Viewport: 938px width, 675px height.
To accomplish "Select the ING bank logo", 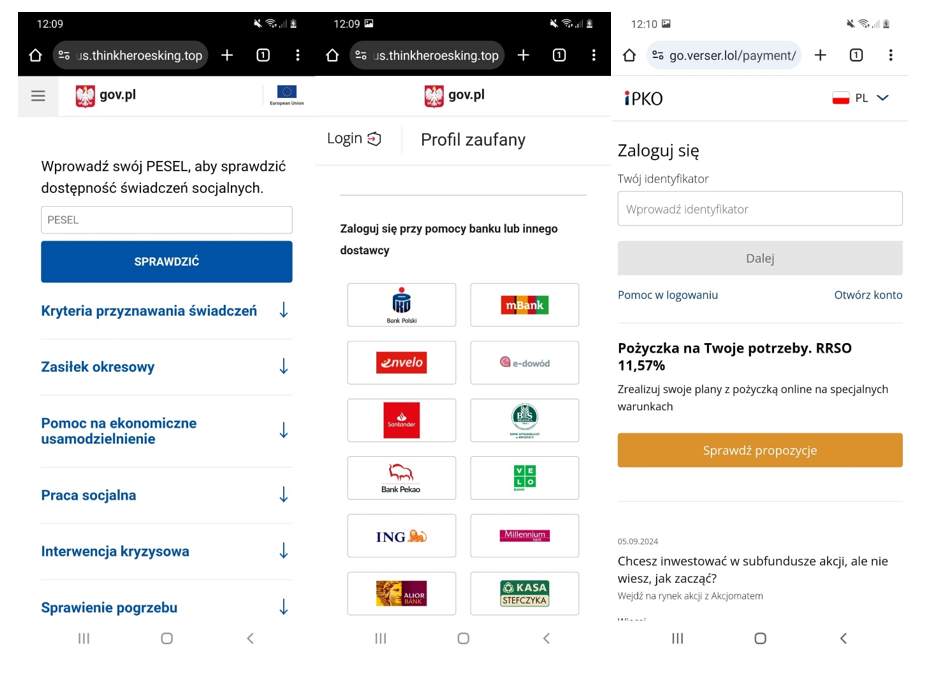I will [401, 536].
